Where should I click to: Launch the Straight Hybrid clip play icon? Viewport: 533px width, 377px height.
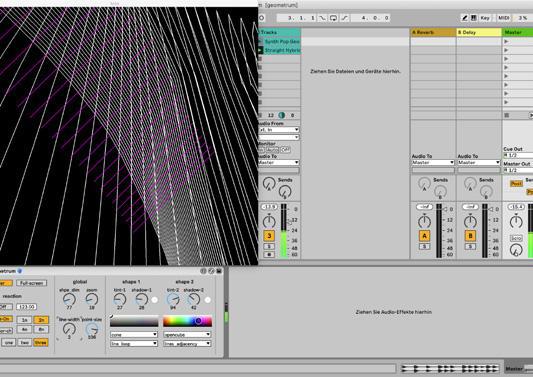coord(261,50)
